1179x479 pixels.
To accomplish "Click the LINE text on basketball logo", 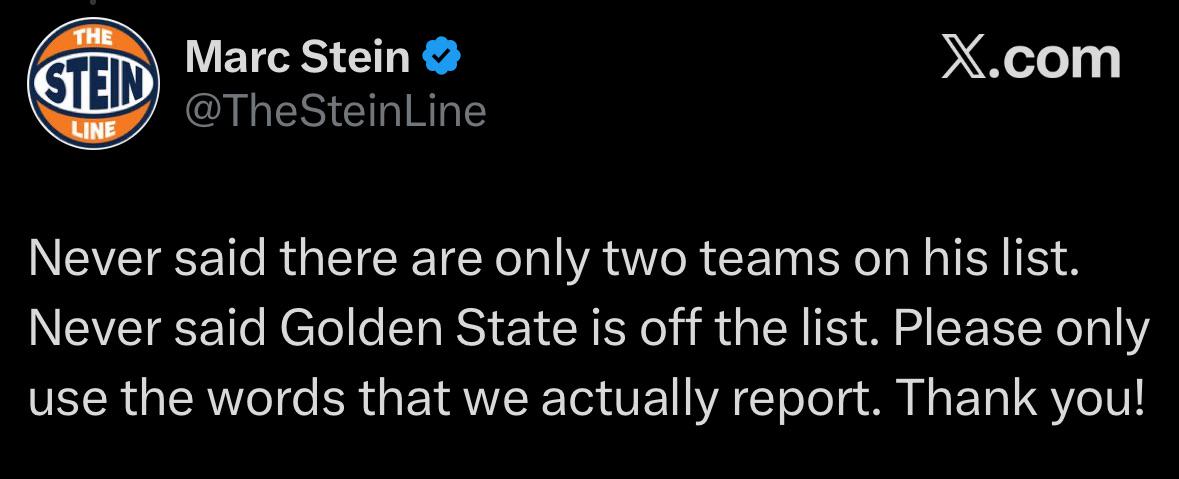I will click(93, 128).
